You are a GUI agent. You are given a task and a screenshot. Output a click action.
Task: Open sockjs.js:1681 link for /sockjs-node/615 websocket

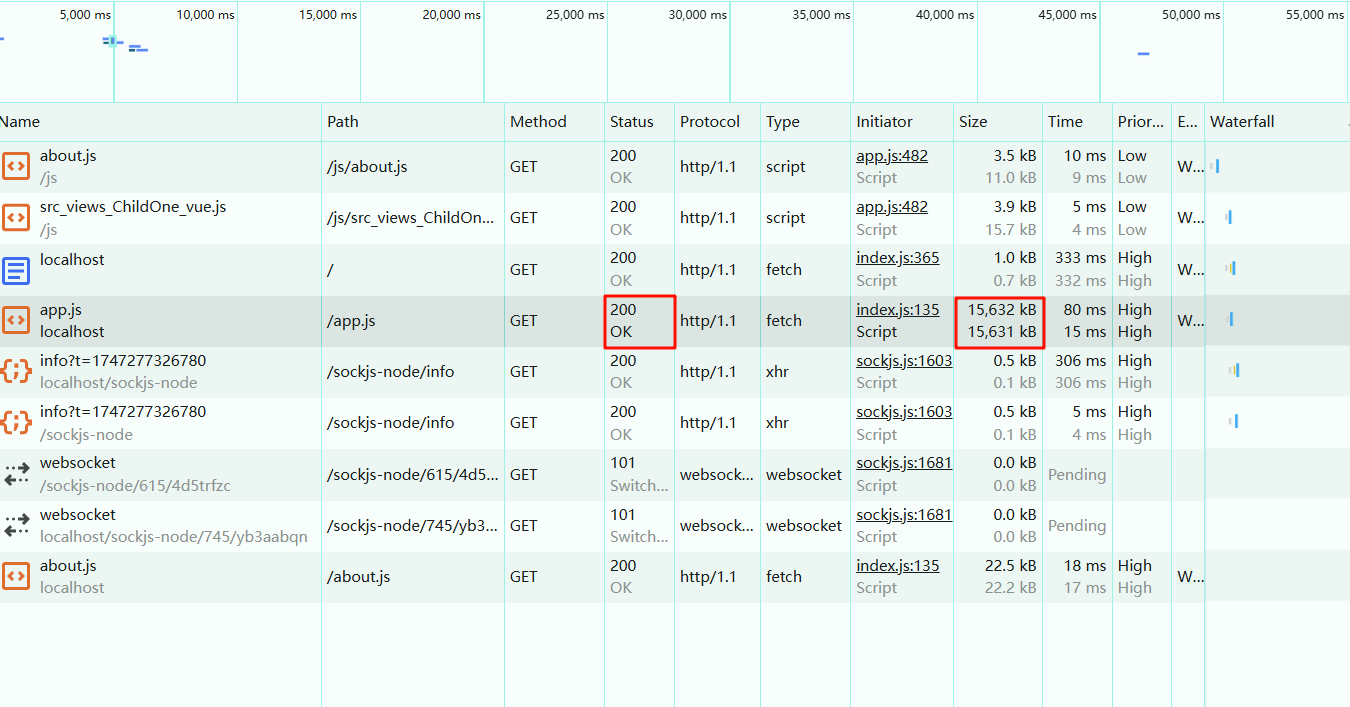tap(903, 463)
